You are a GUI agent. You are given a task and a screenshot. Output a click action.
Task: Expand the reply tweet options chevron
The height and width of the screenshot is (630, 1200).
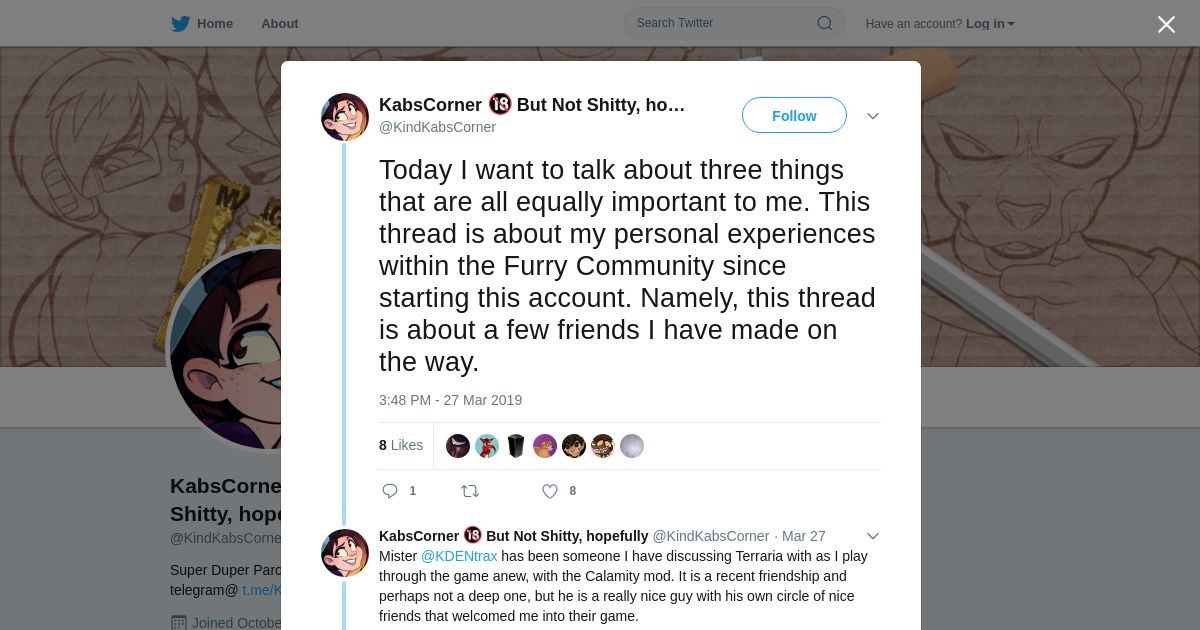873,536
